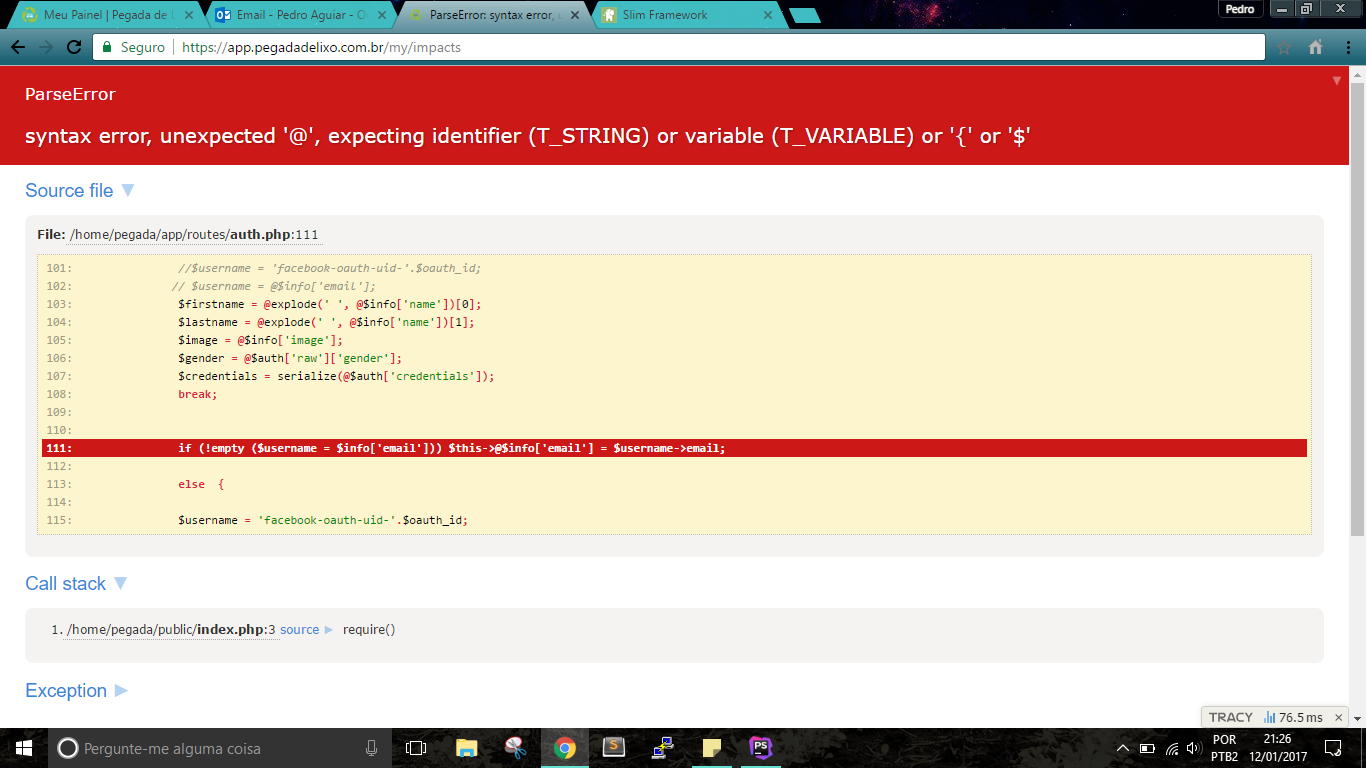Screen dimensions: 1366x768
Task: Open the Action Center notifications icon
Action: [1332, 748]
